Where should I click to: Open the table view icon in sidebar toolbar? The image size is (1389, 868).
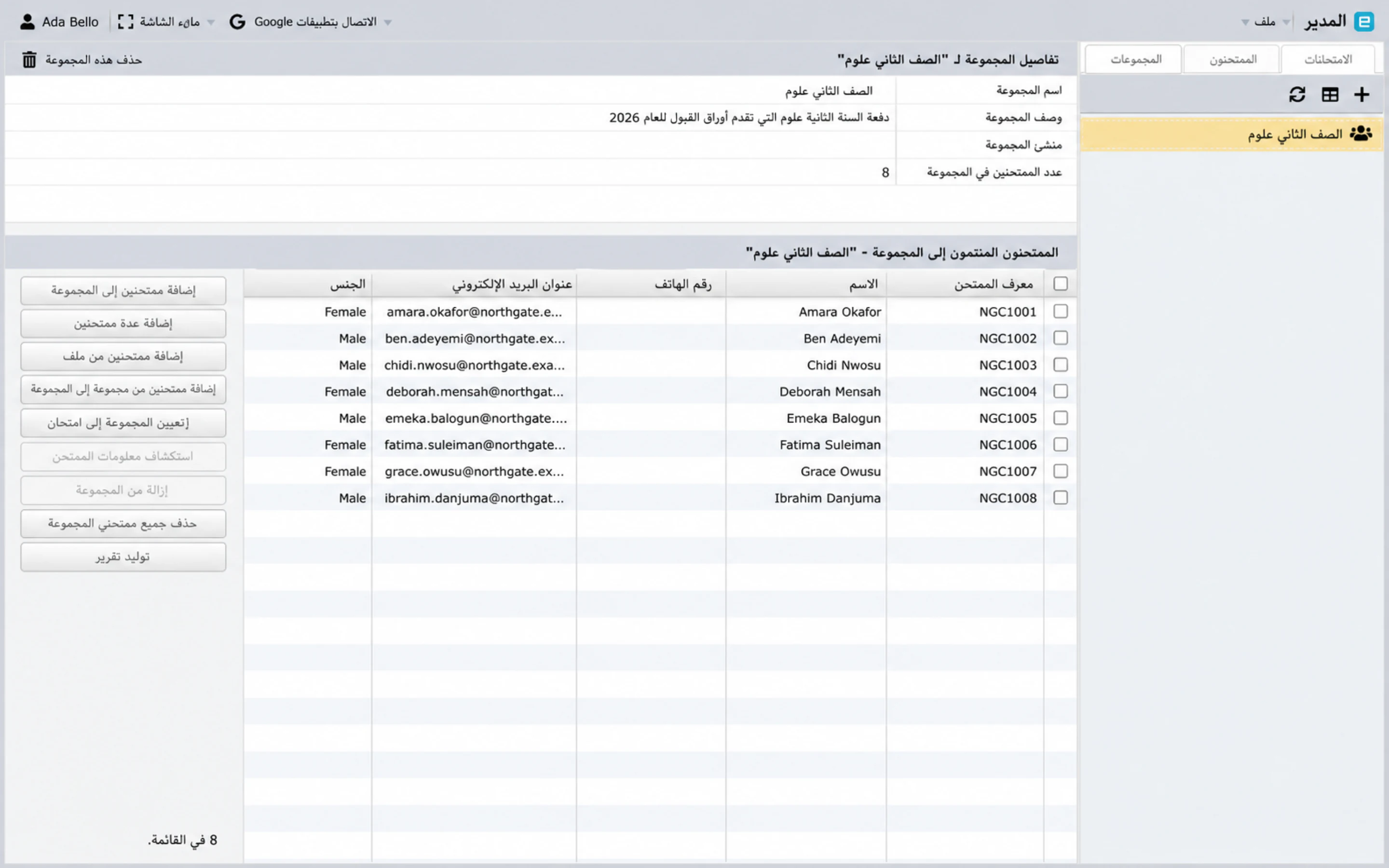click(1329, 94)
